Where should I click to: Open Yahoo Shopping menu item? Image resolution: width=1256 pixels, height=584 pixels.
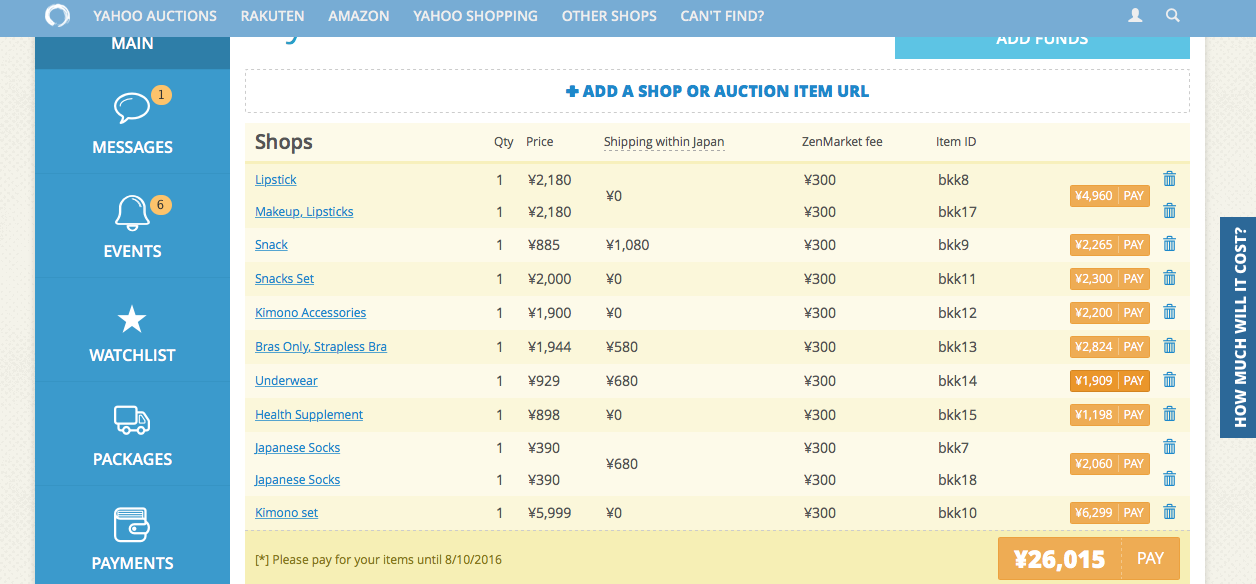click(475, 16)
